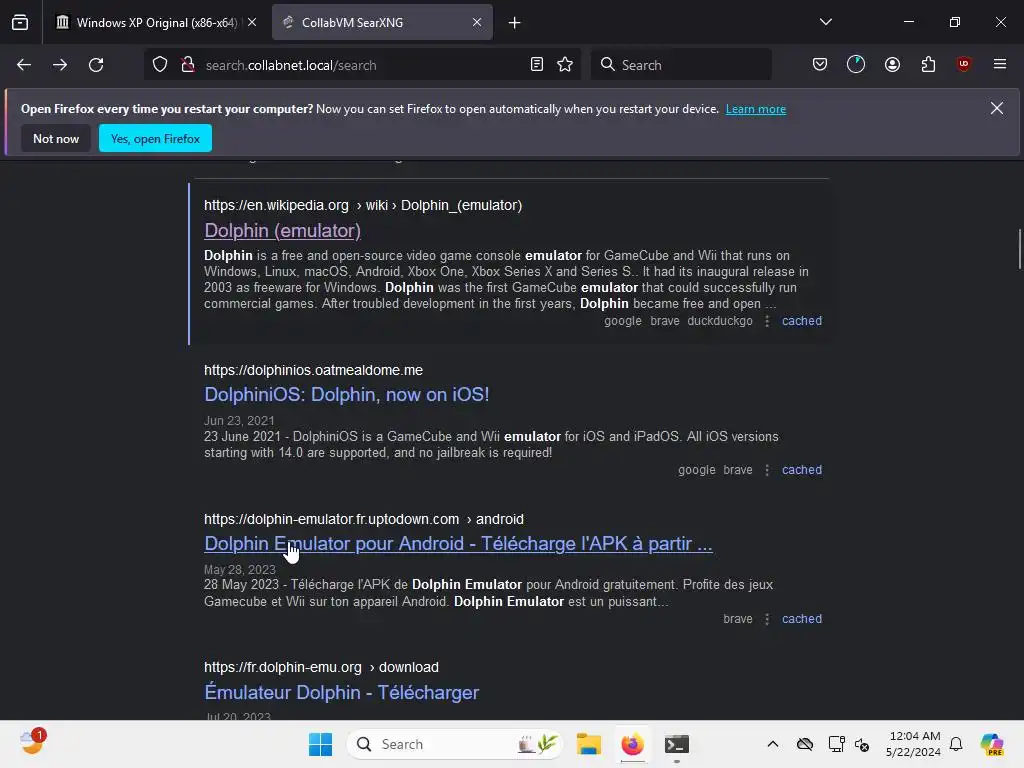This screenshot has width=1024, height=768.
Task: Click the page vertical scrollbar thumb
Action: (1020, 249)
